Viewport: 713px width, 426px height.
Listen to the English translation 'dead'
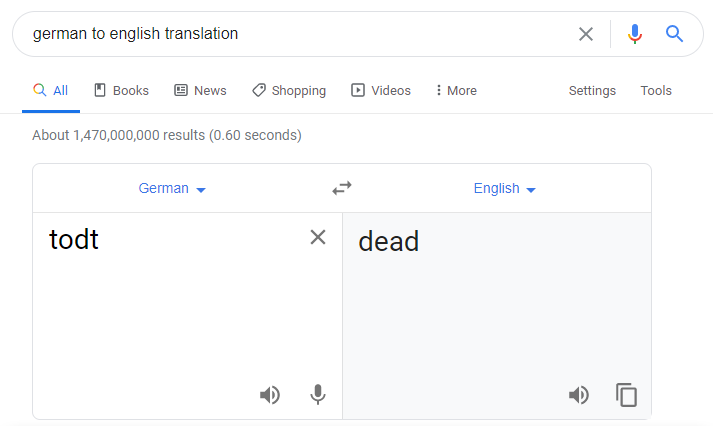click(579, 395)
